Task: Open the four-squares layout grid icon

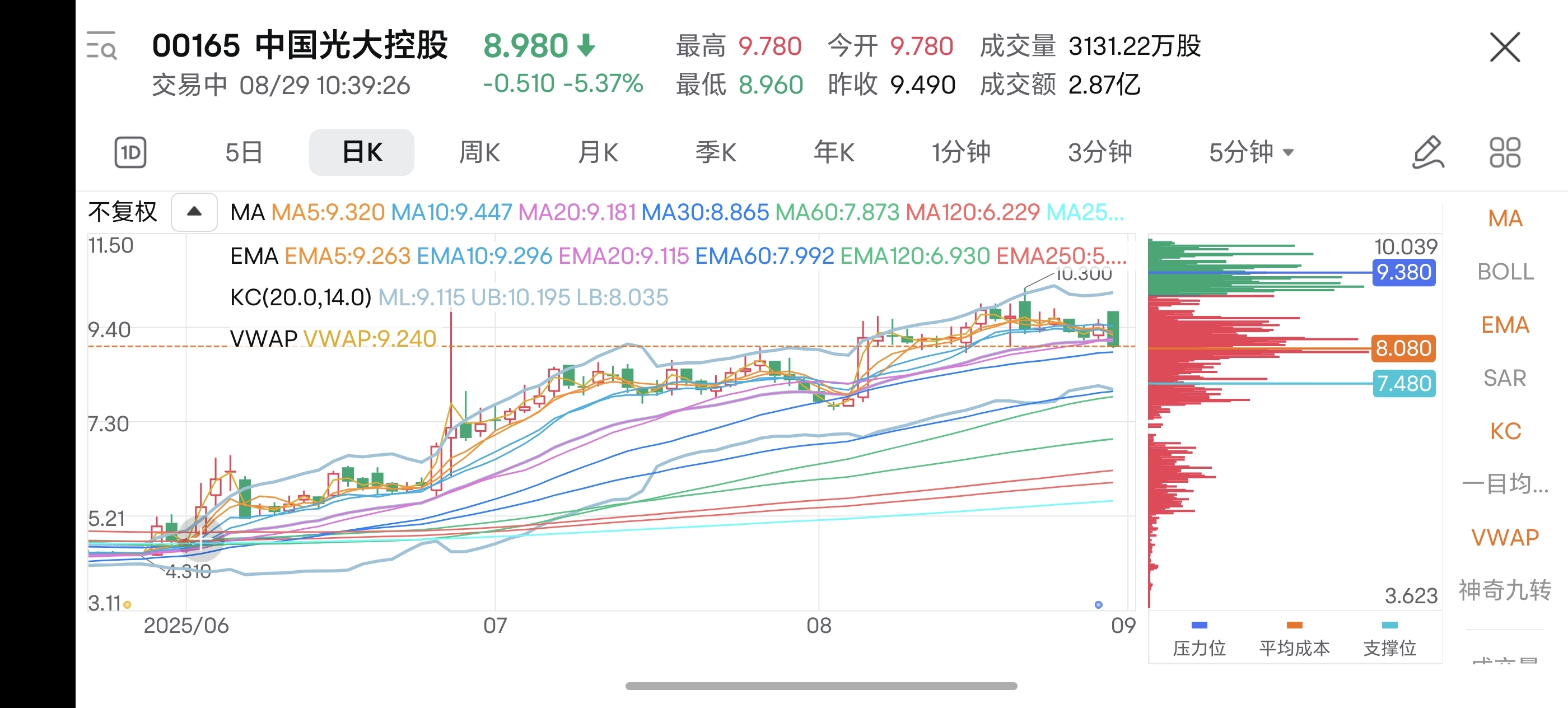Action: [1505, 152]
